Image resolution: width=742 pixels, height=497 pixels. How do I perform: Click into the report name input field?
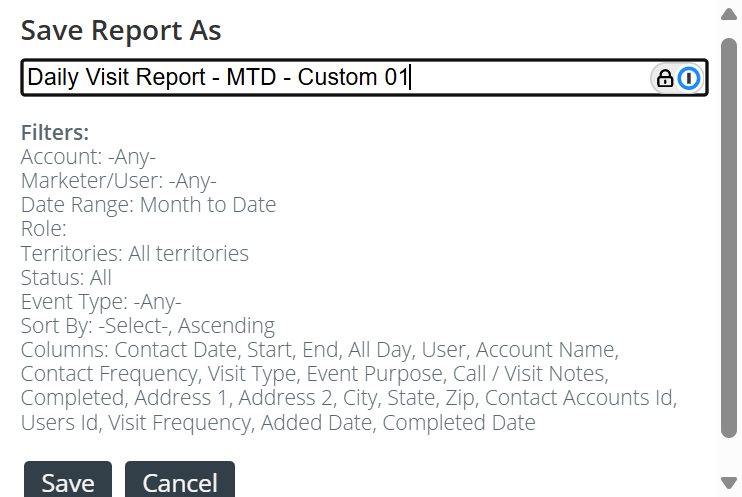(x=364, y=78)
